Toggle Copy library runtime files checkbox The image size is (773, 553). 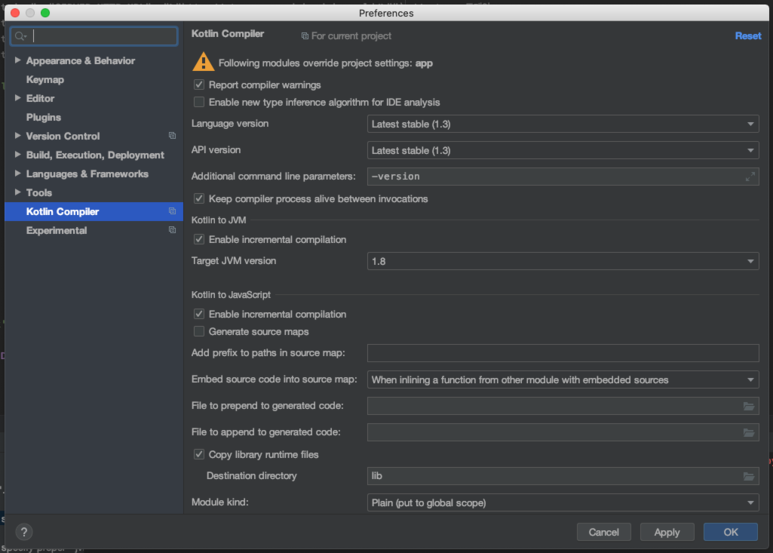click(x=199, y=454)
